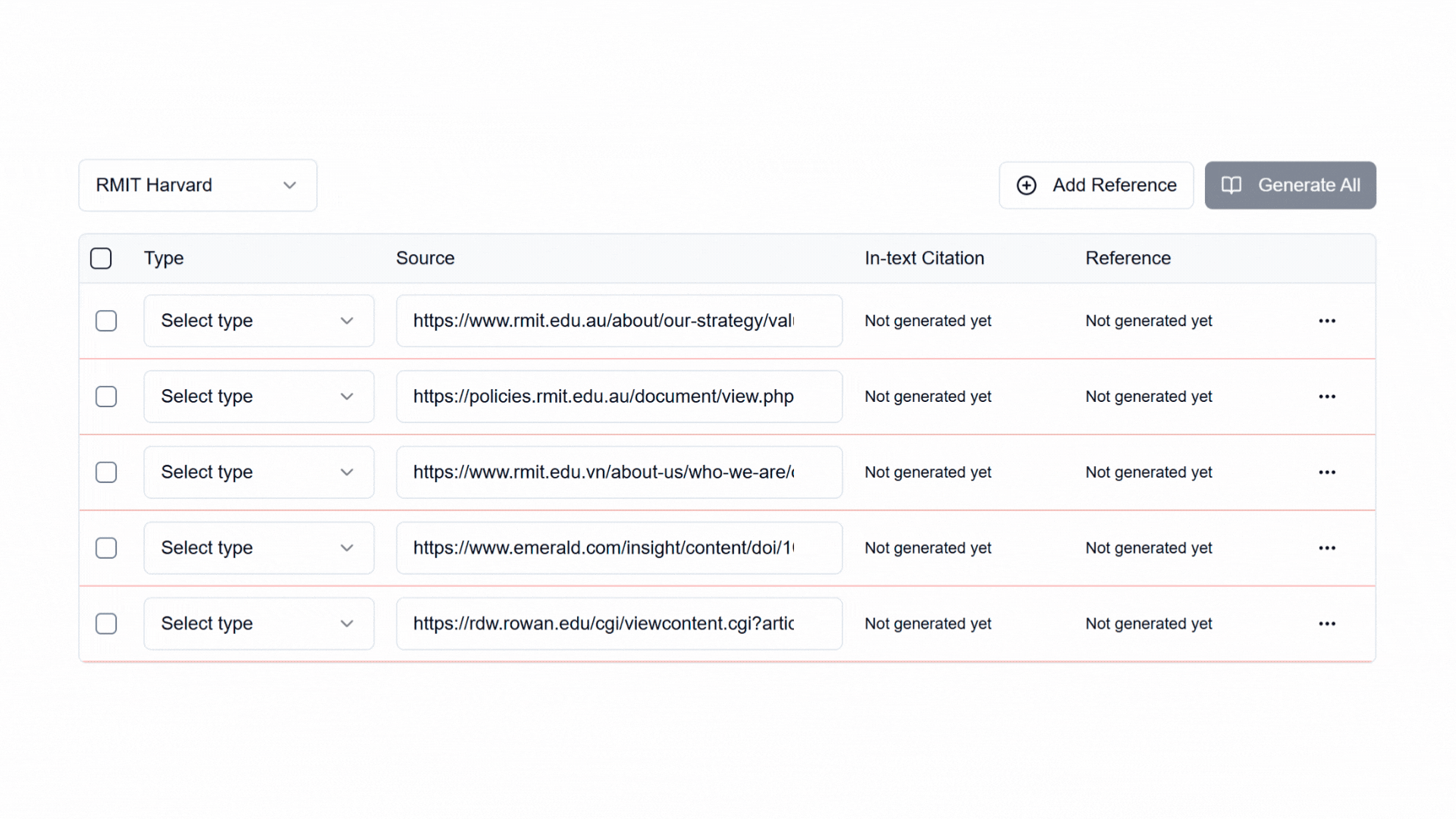Open the three-dot menu for the emerald.com row
Screen dimensions: 1456x819
coord(1327,548)
